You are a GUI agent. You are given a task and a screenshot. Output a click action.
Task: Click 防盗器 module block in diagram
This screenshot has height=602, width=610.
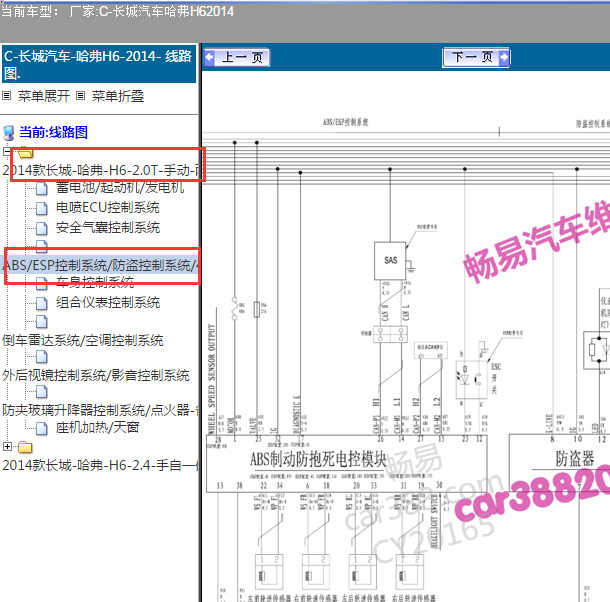coord(561,463)
